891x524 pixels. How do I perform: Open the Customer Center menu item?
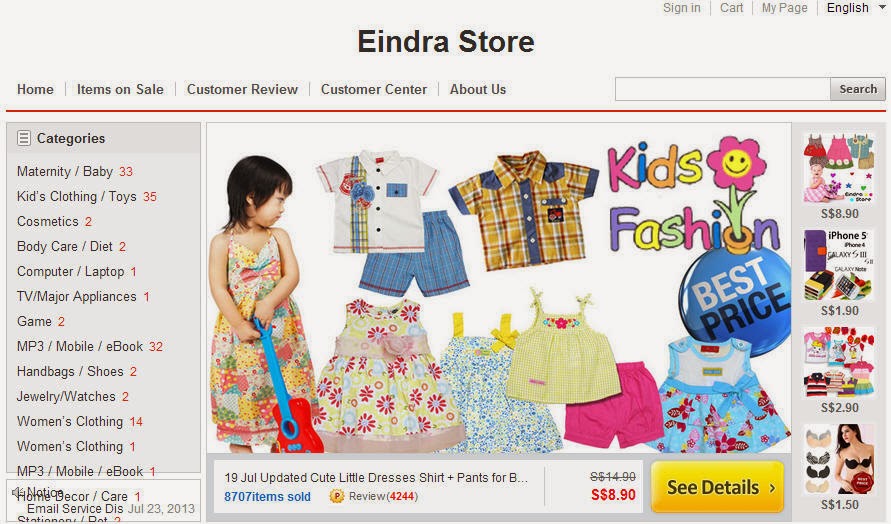coord(373,89)
